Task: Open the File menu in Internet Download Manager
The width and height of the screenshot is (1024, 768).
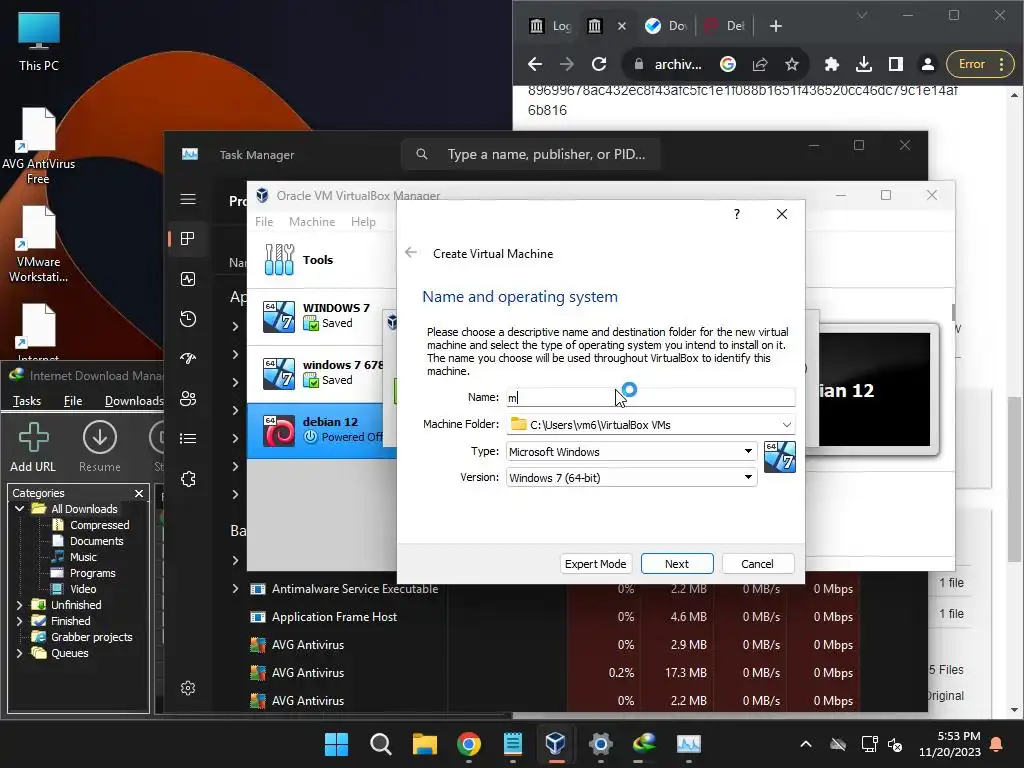Action: [73, 400]
